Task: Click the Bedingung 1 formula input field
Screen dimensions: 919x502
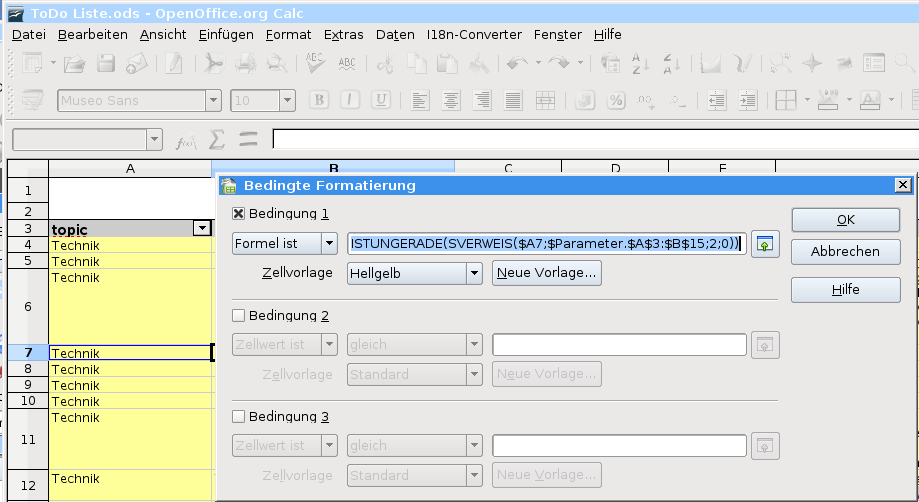Action: tap(546, 244)
